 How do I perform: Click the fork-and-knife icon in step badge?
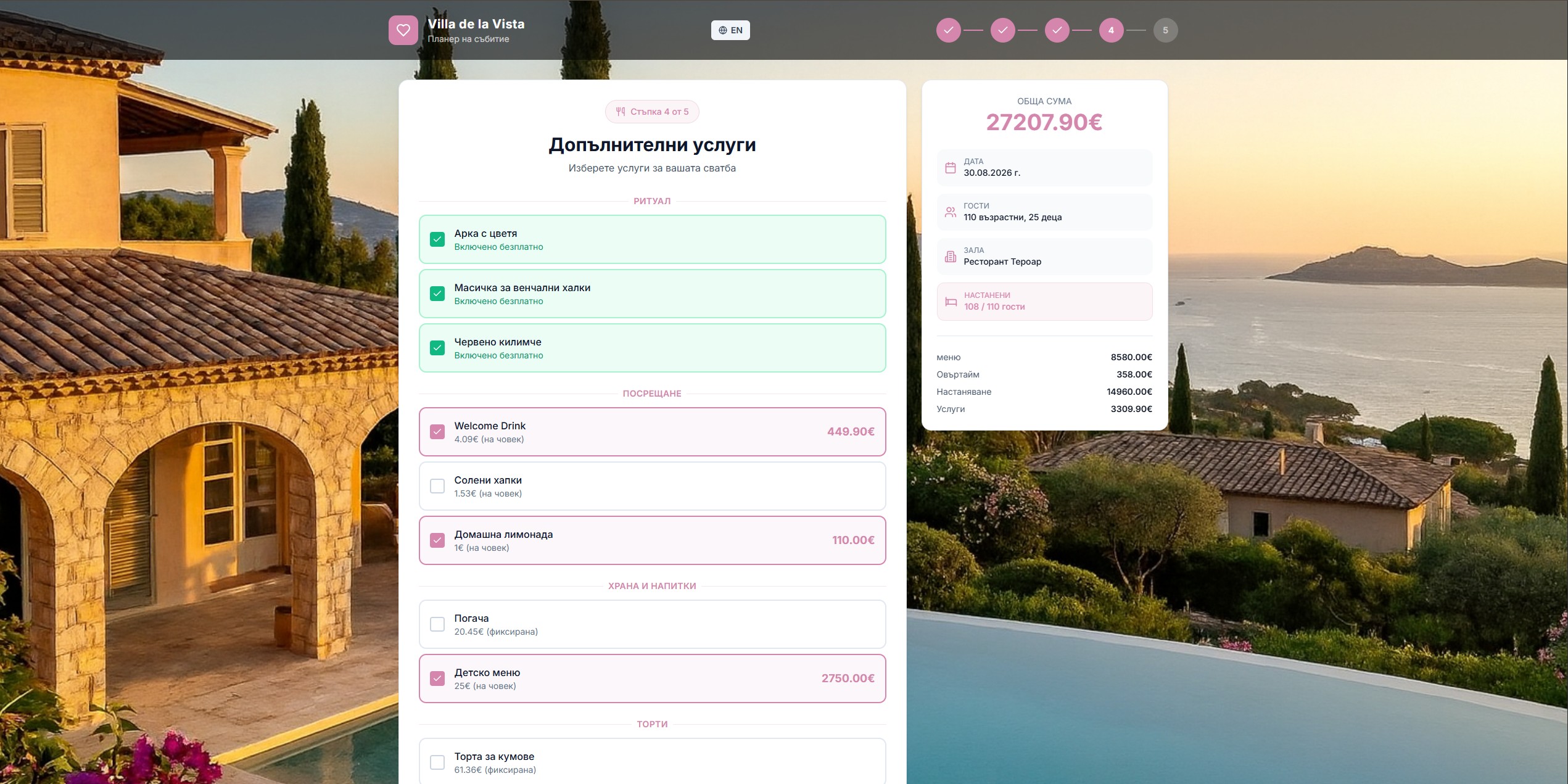[x=621, y=112]
